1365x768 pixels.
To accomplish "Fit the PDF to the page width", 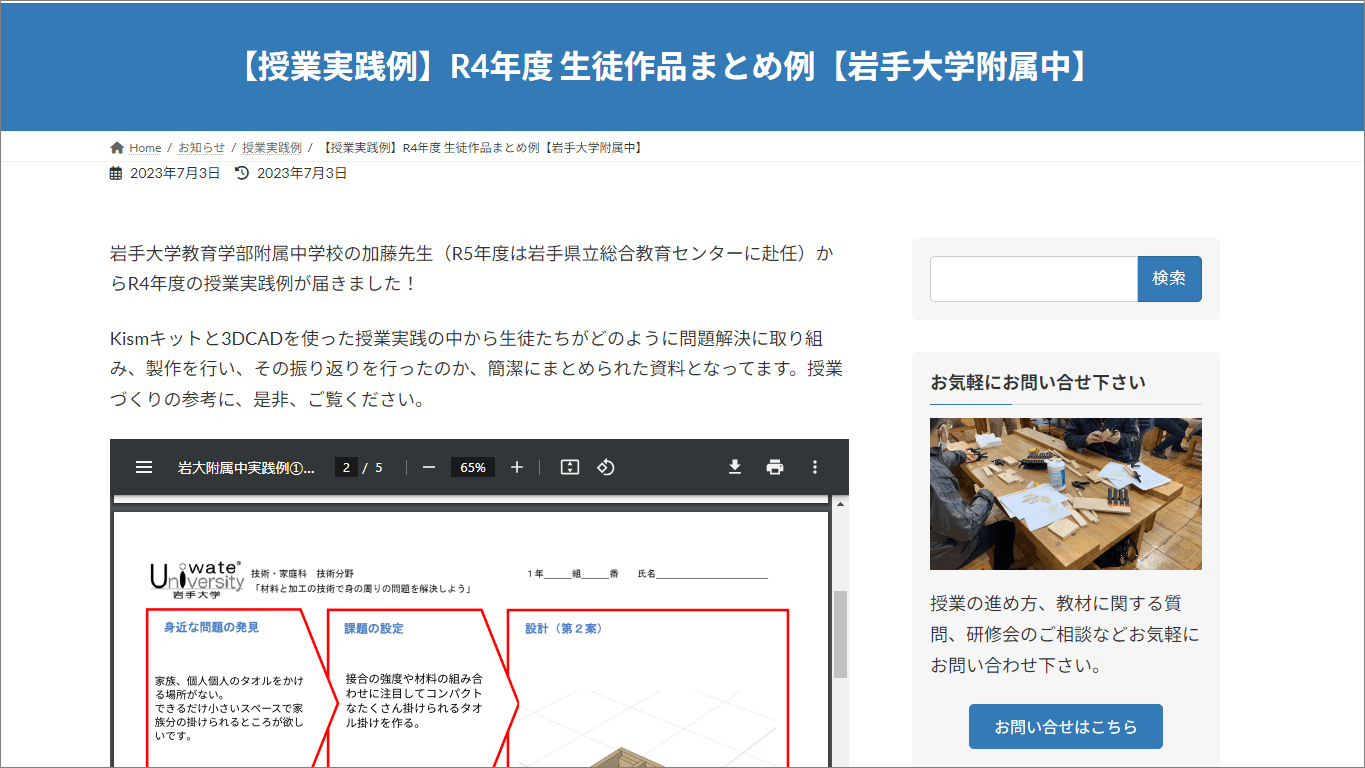I will pos(568,466).
